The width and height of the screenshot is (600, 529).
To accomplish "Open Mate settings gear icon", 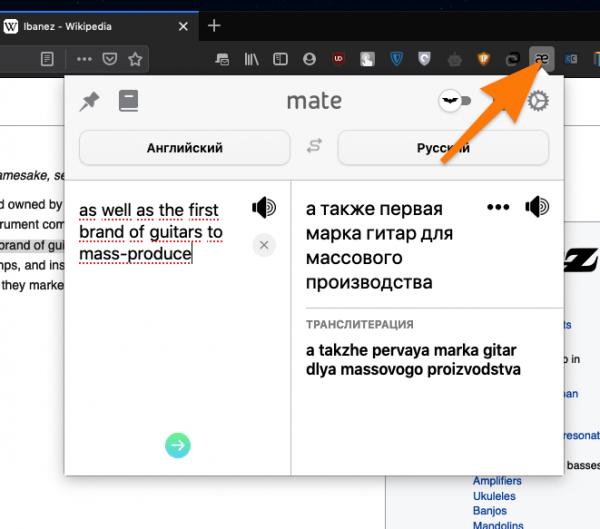I will (x=538, y=101).
